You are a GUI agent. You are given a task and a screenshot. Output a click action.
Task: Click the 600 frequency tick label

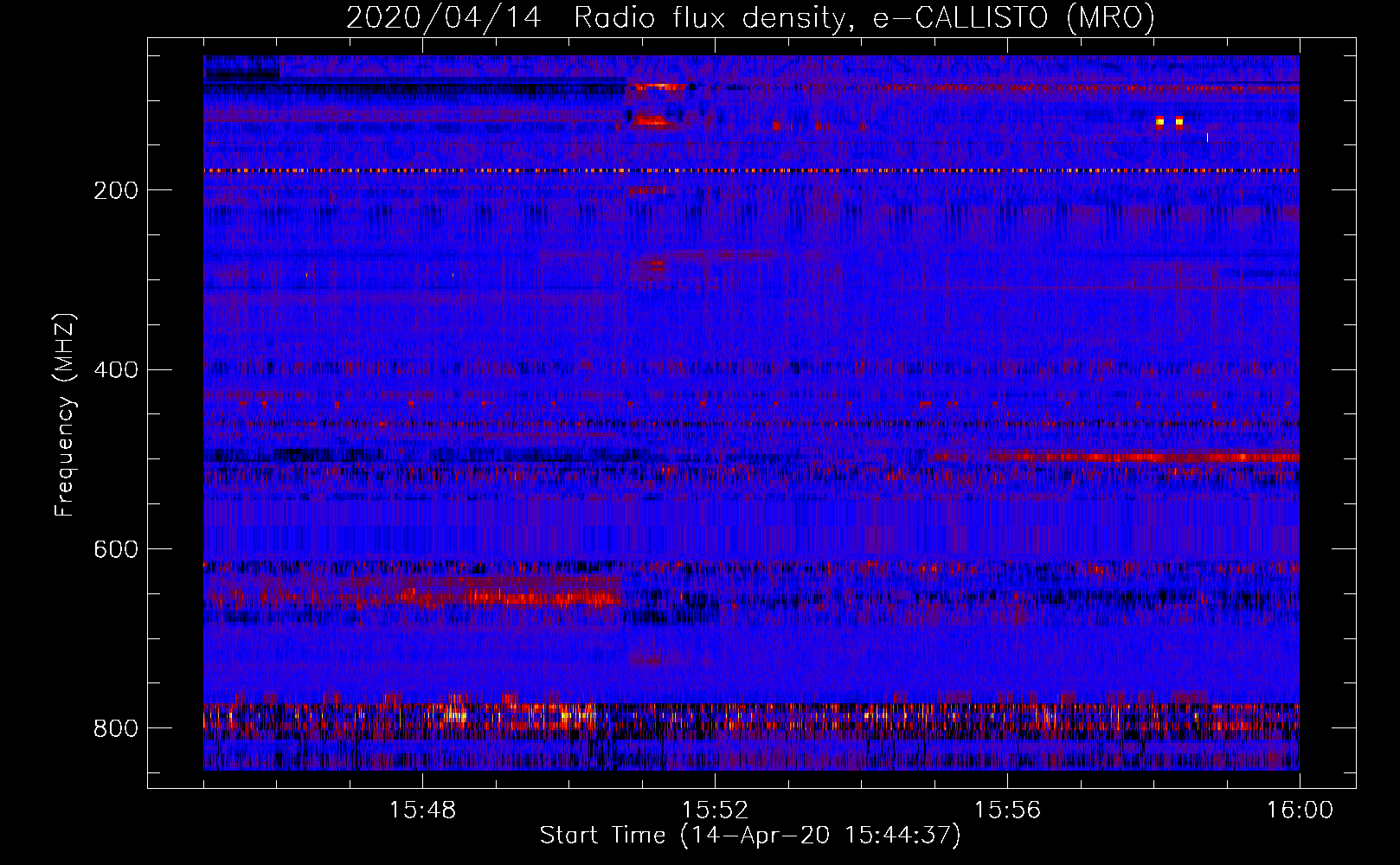point(116,549)
